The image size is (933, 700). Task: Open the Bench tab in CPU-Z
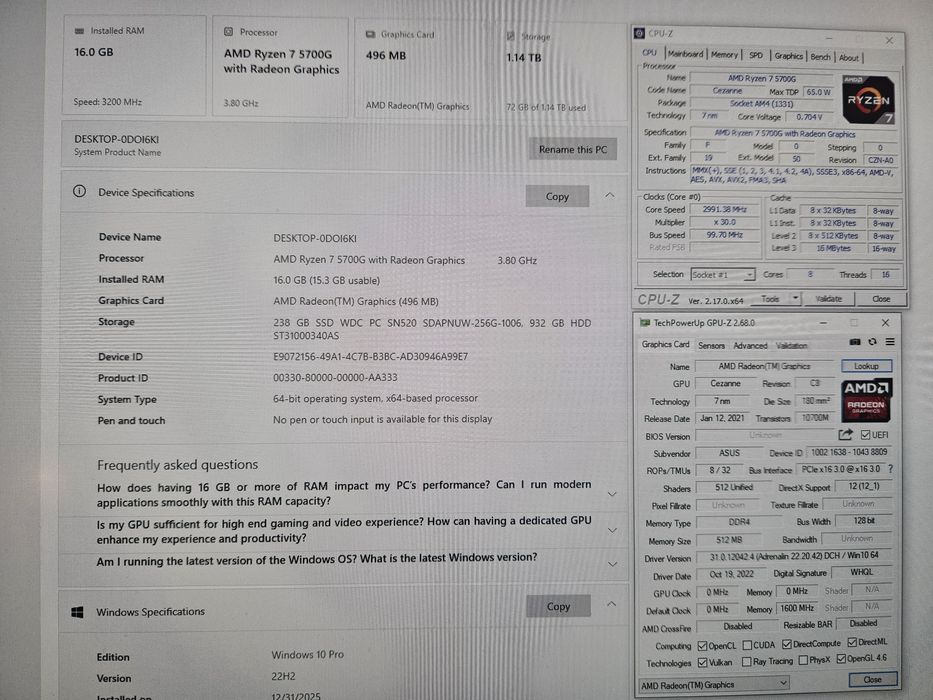click(x=820, y=57)
